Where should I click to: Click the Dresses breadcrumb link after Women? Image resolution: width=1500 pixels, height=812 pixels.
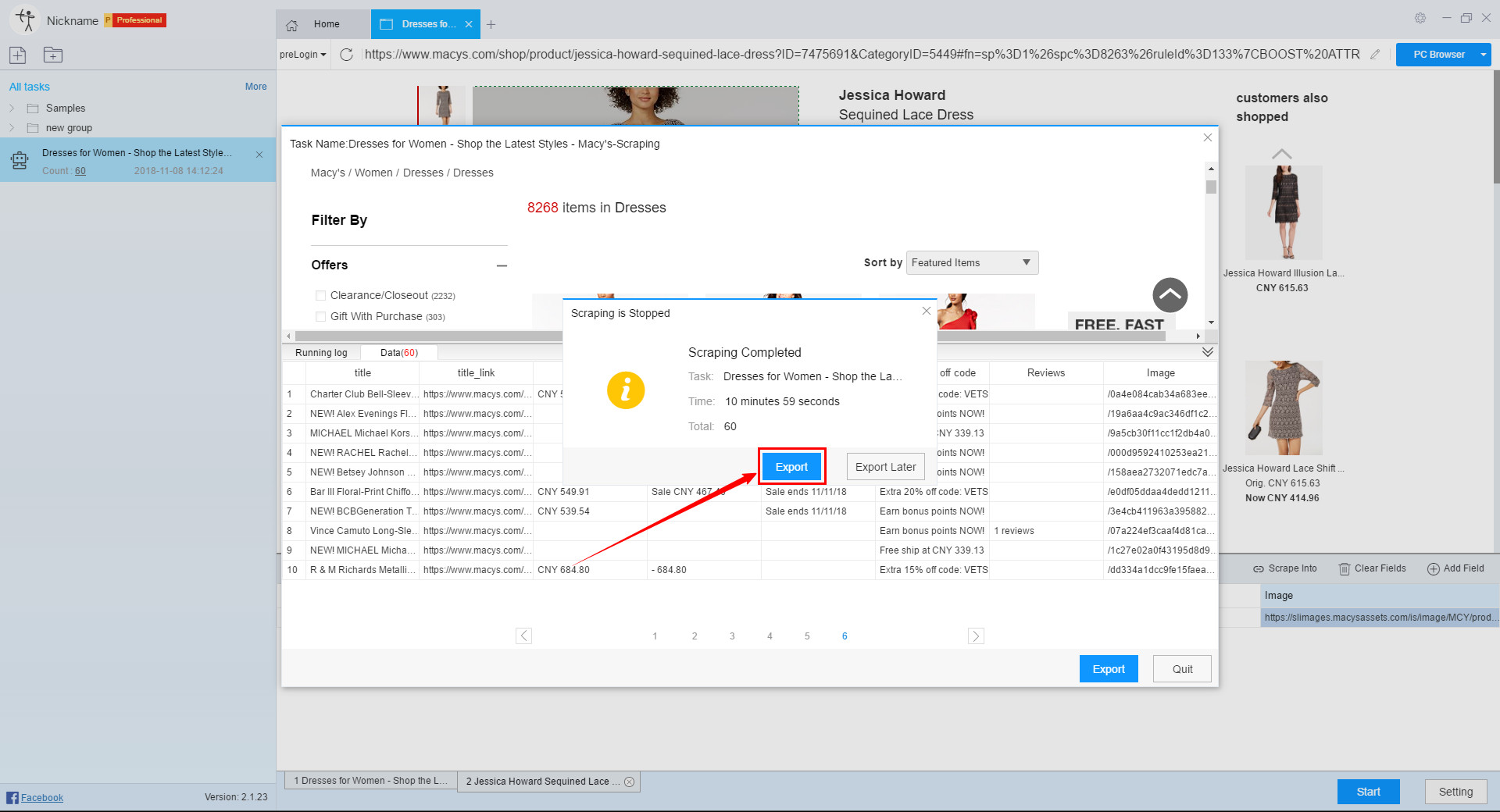(423, 173)
